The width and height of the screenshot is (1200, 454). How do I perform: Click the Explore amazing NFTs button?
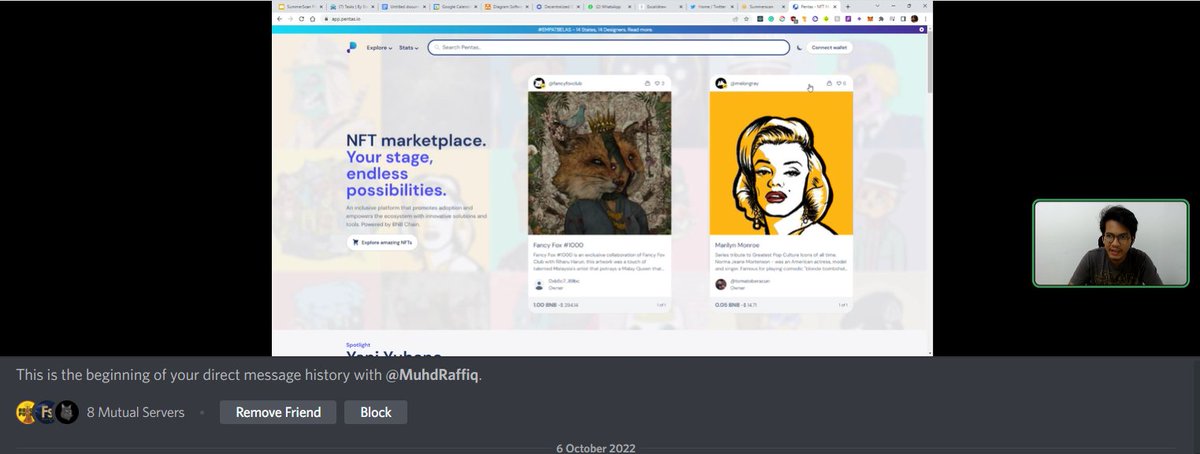pos(382,242)
